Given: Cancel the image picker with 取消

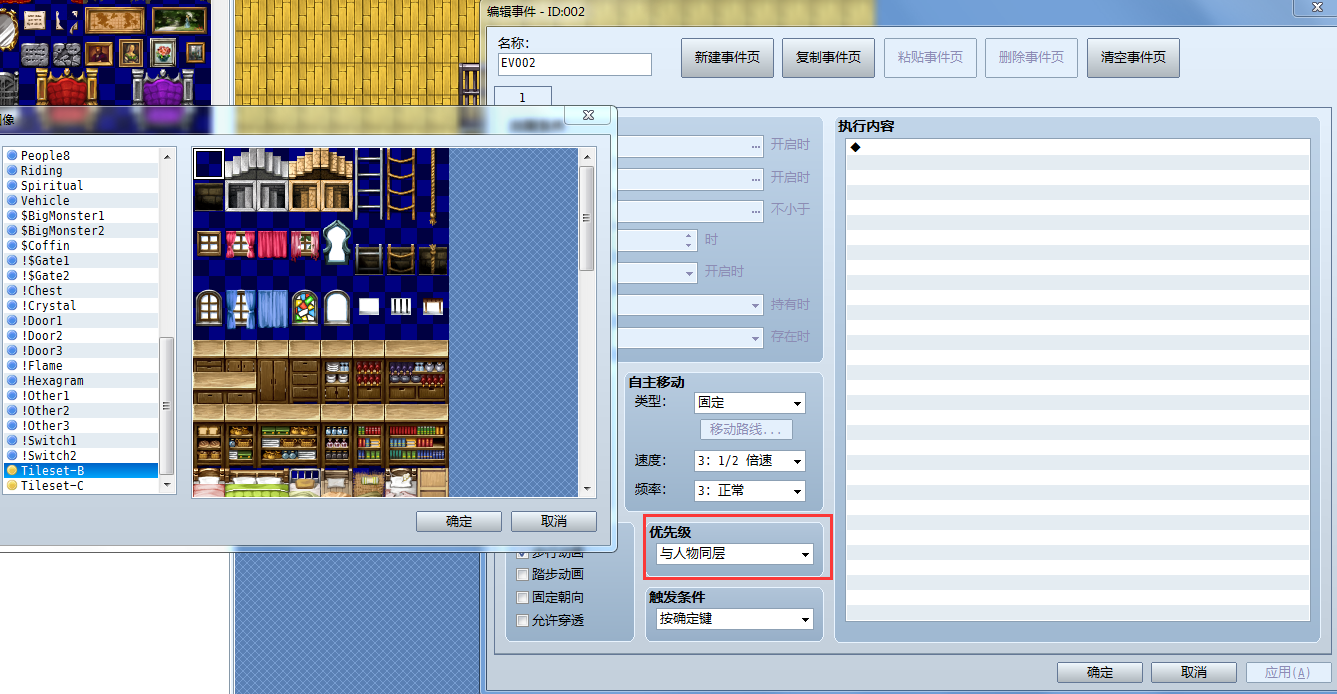Looking at the screenshot, I should (553, 522).
